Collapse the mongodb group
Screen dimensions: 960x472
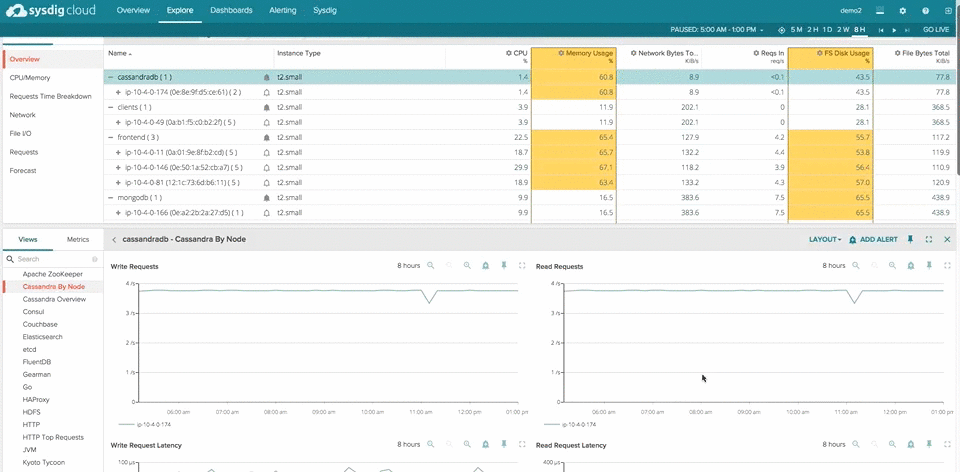pos(111,198)
